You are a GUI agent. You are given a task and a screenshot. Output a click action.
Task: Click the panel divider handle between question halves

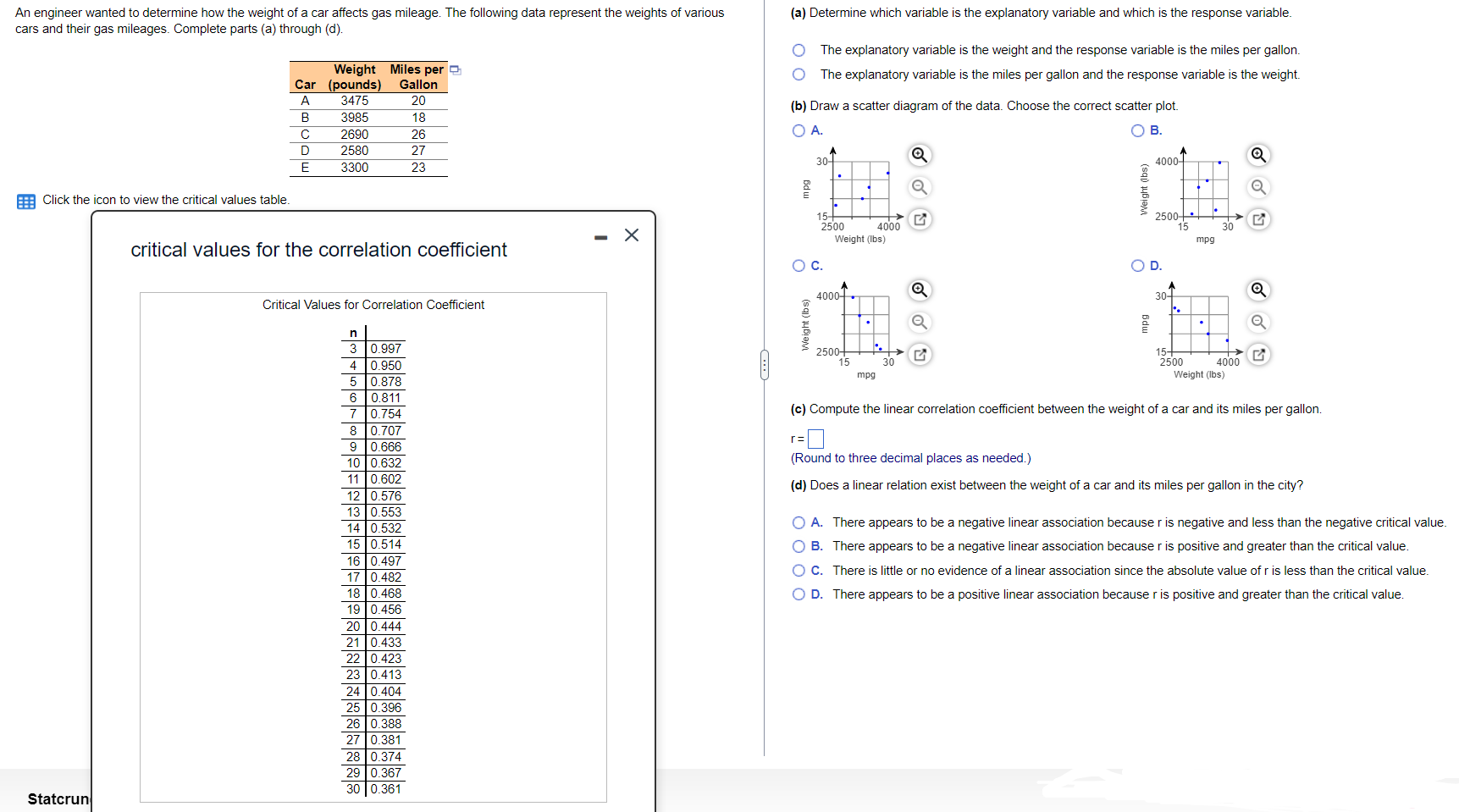764,365
